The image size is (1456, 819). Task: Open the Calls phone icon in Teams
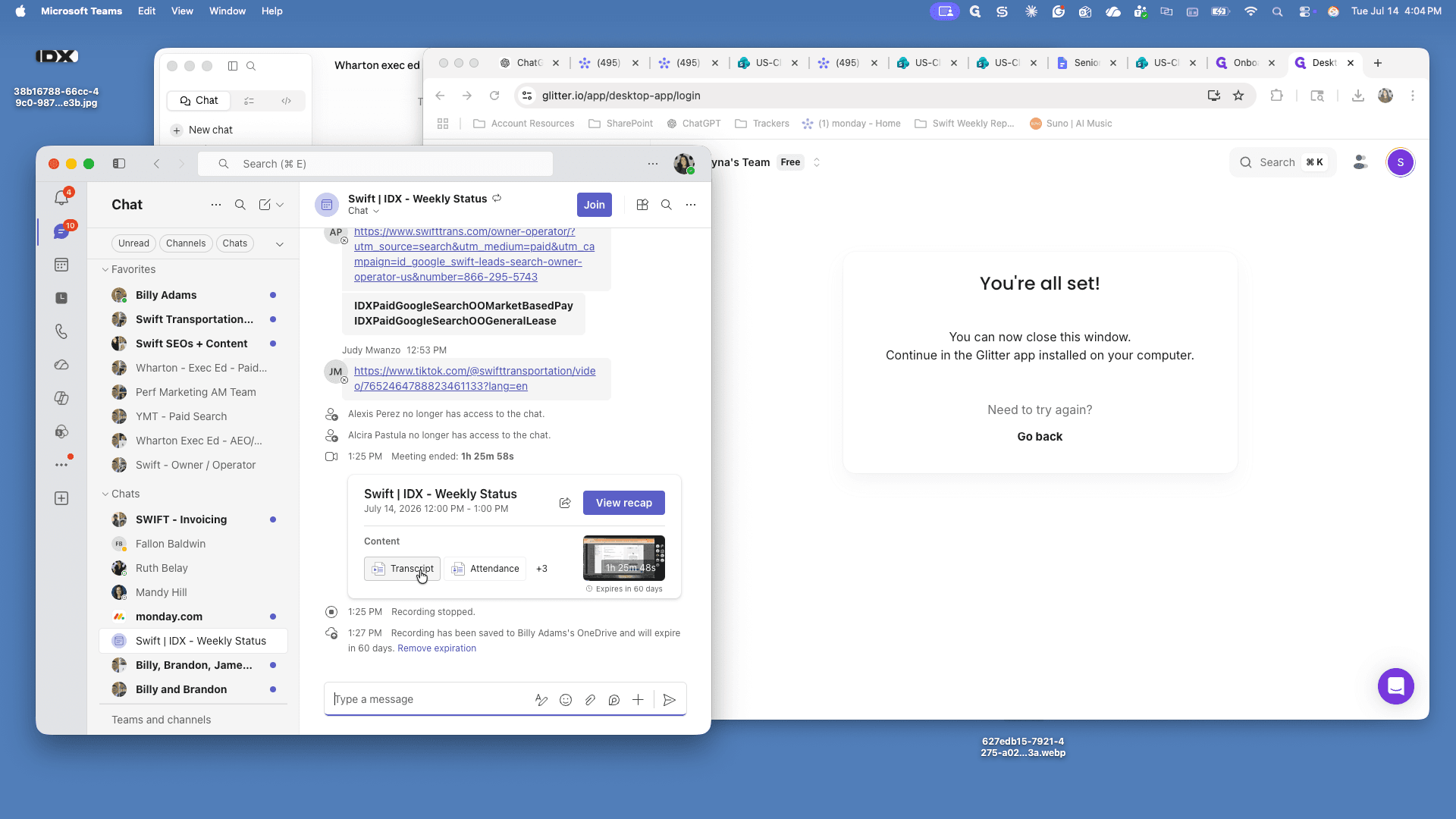[61, 331]
